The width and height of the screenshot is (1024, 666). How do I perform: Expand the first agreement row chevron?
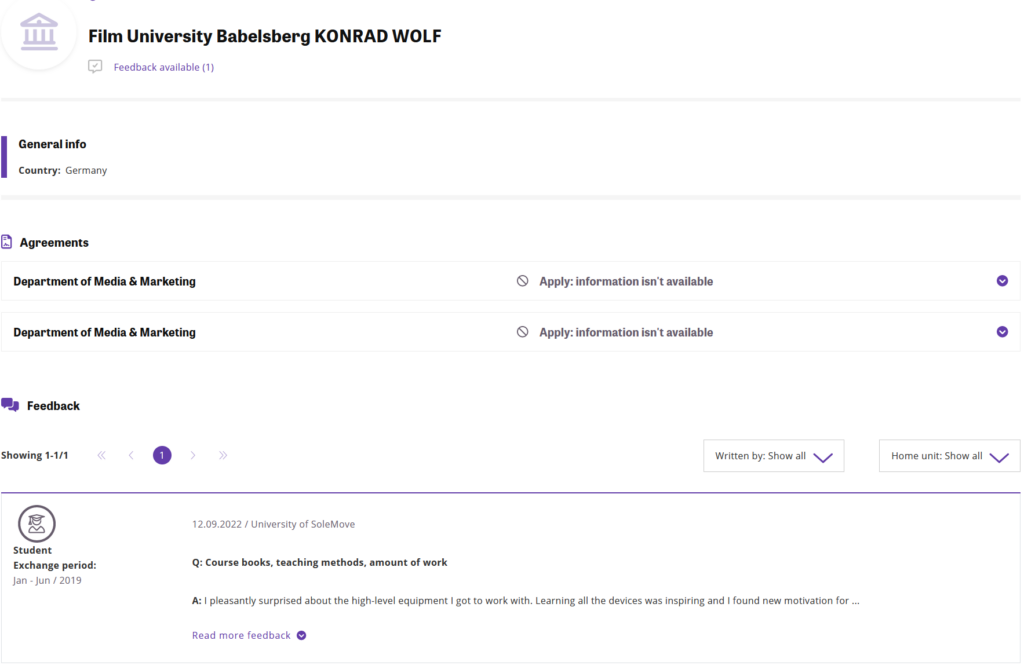coord(1002,281)
